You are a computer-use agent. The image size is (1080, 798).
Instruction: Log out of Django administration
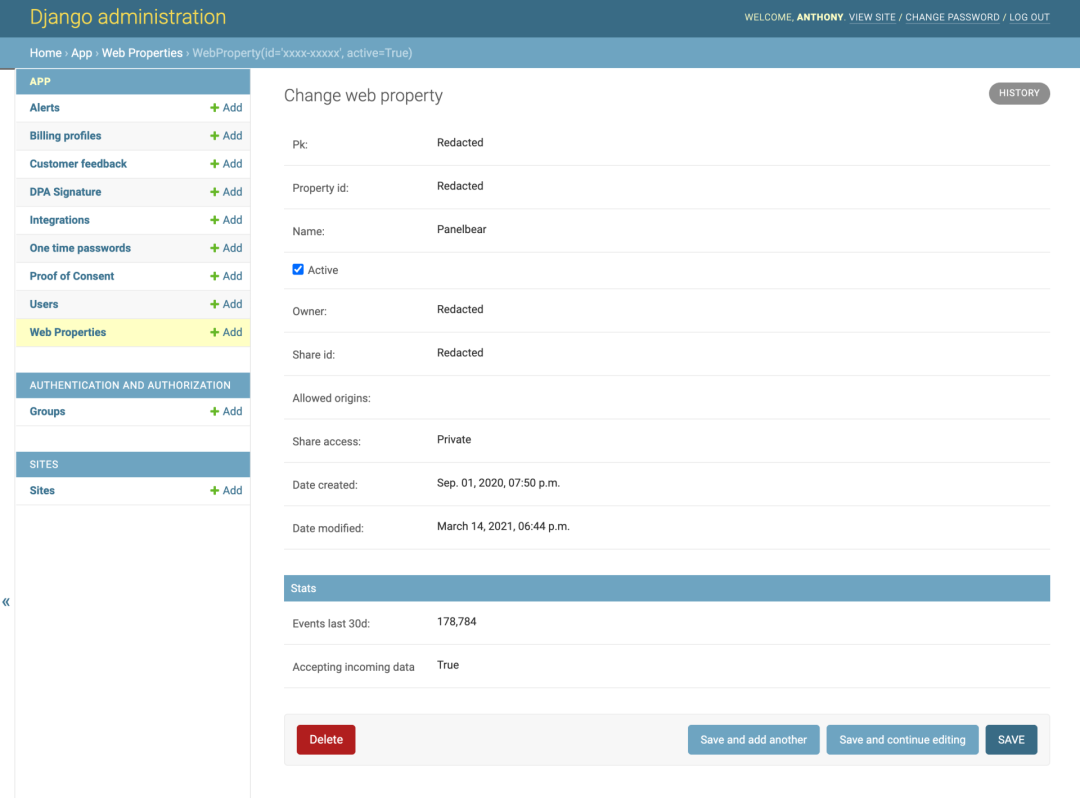pyautogui.click(x=1029, y=17)
